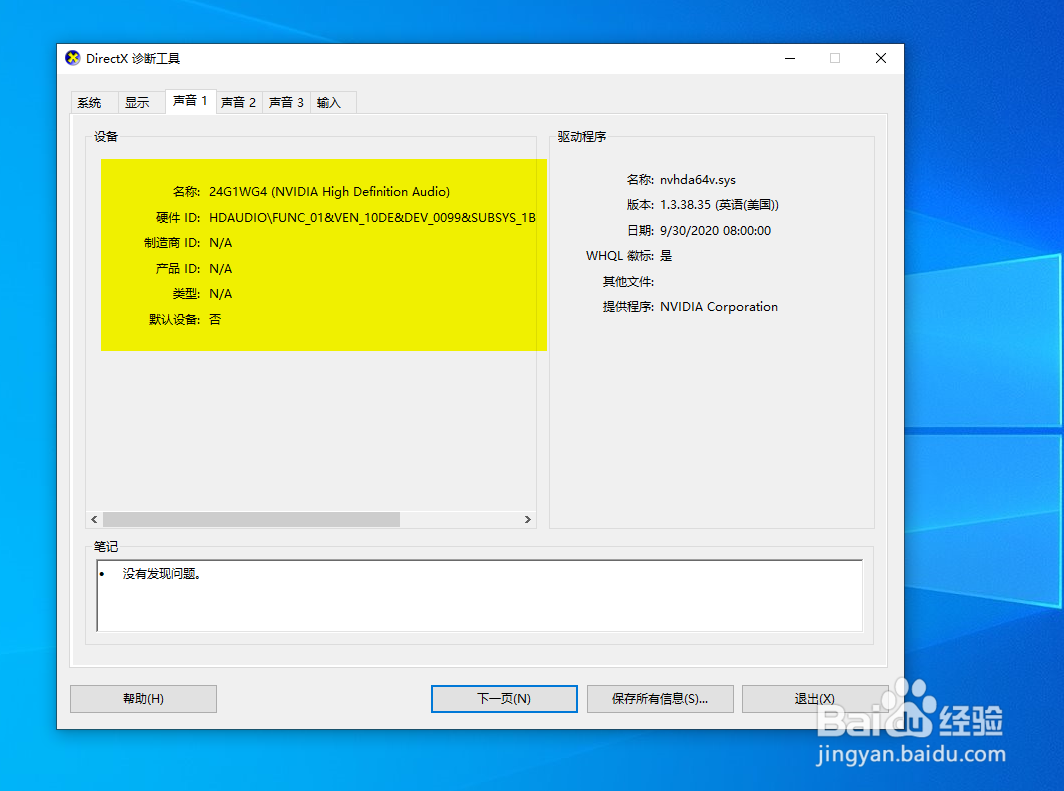The width and height of the screenshot is (1064, 791).
Task: Click inside the 笔记 notes box
Action: click(x=480, y=596)
